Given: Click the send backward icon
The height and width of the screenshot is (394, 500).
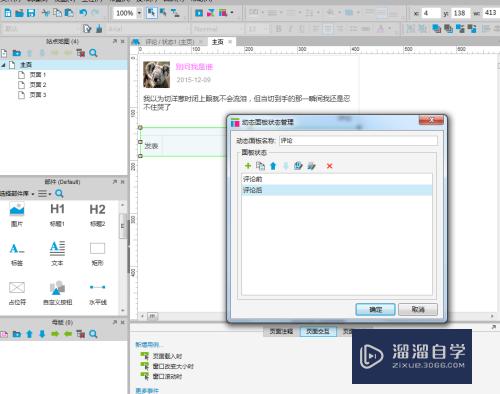Looking at the screenshot, I should point(472,29).
